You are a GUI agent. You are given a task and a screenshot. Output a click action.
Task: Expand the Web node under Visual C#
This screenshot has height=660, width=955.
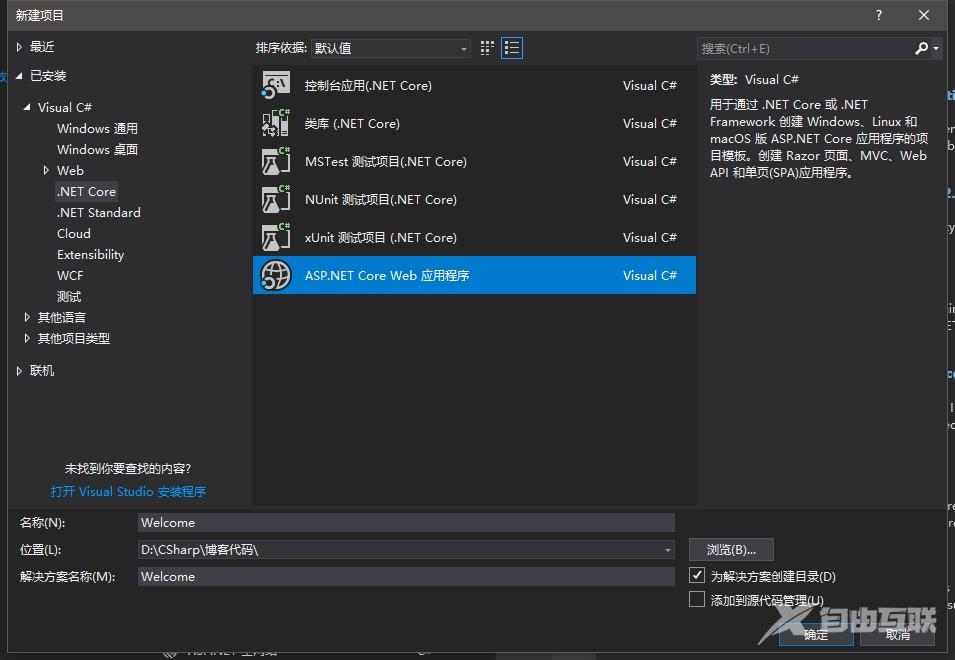[46, 171]
